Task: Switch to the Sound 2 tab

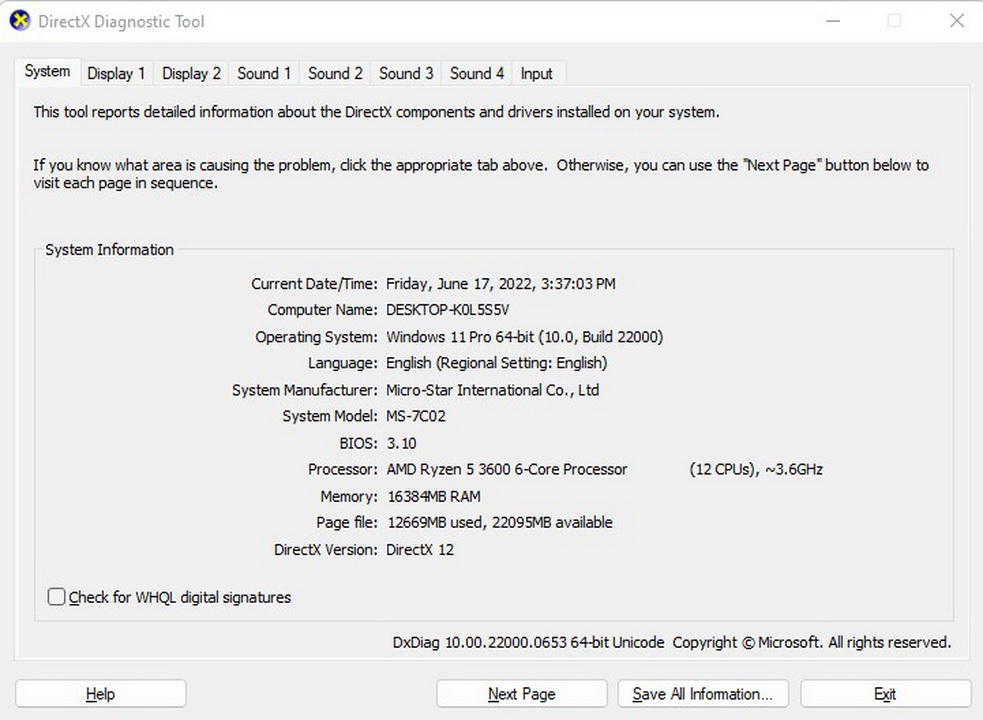Action: (x=335, y=73)
